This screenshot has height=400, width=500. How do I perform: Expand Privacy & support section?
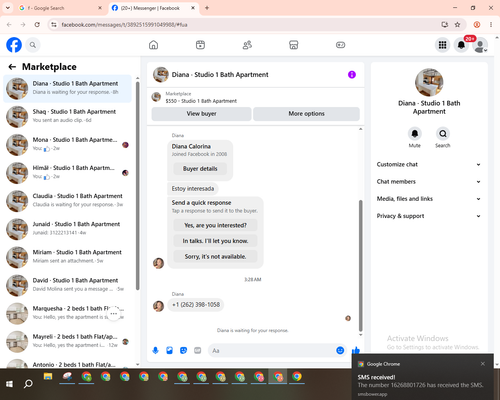[x=429, y=216]
